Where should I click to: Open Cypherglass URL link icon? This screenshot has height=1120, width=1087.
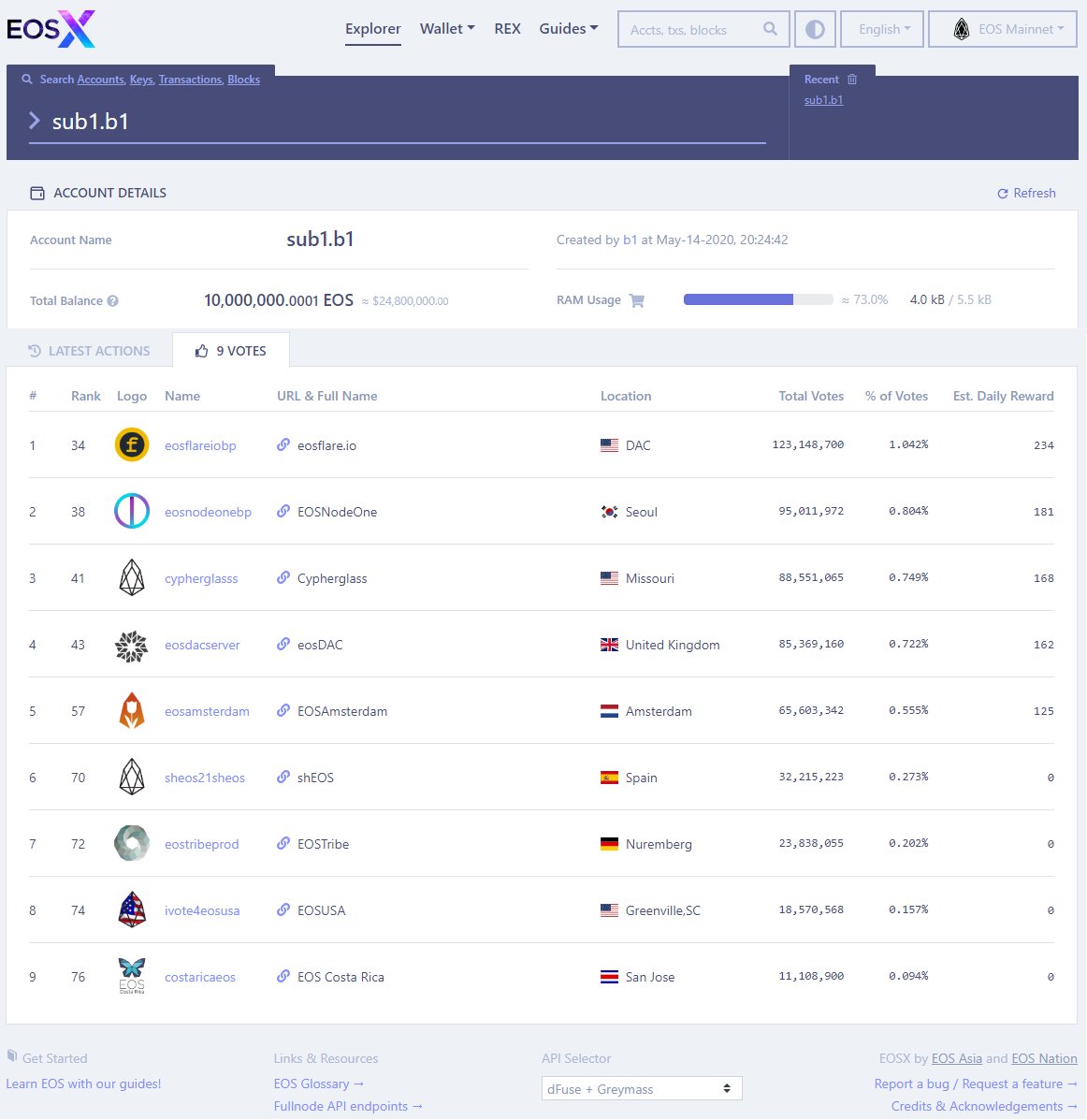283,578
